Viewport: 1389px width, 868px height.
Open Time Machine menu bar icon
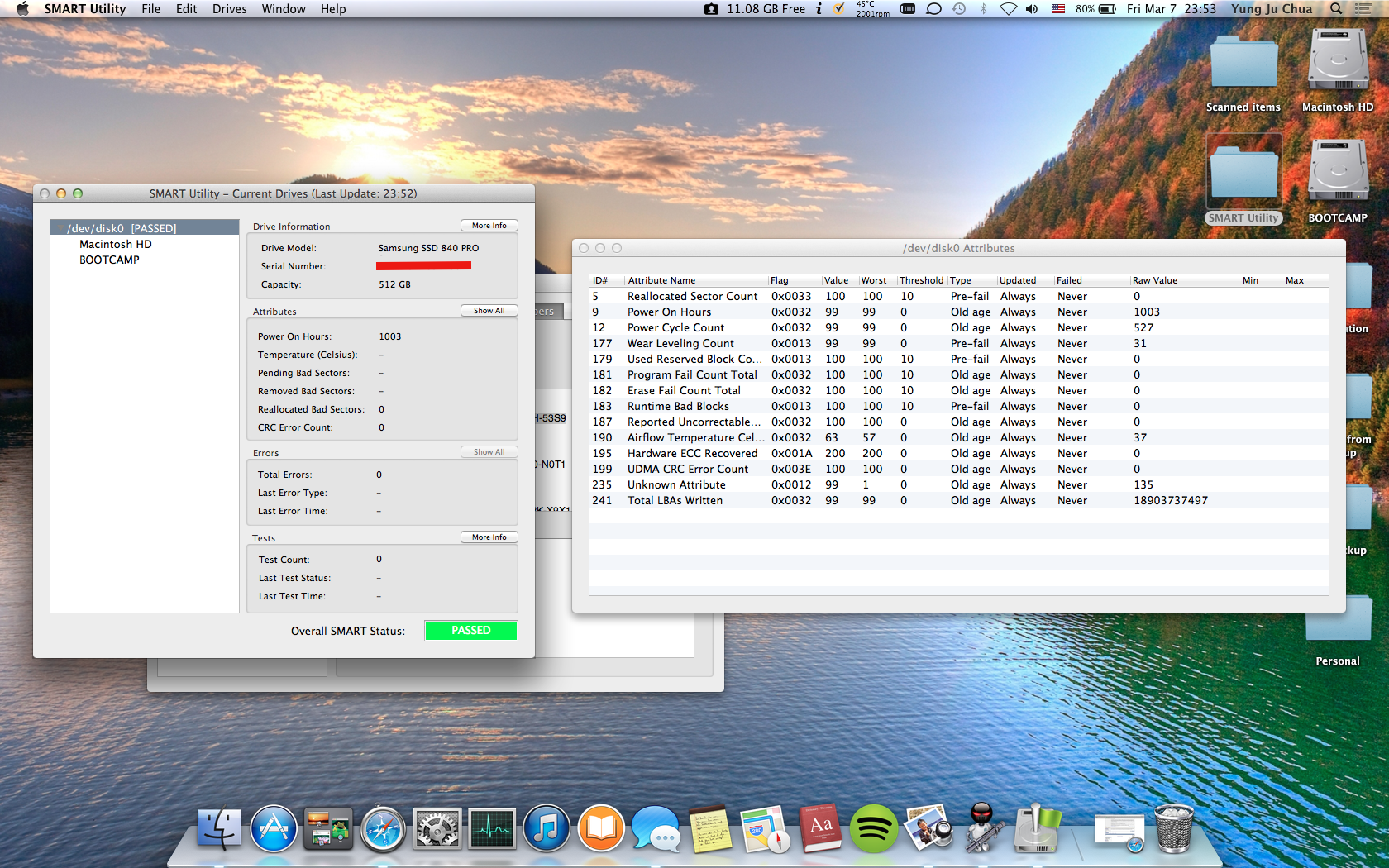[x=959, y=9]
